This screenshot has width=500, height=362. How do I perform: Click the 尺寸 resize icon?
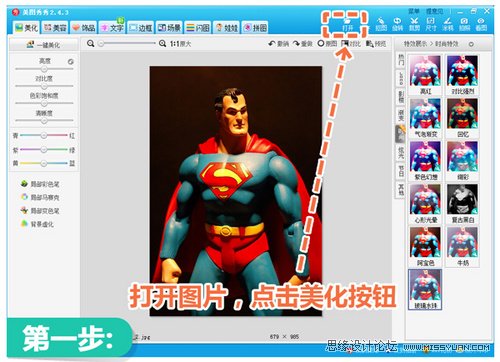pos(431,24)
